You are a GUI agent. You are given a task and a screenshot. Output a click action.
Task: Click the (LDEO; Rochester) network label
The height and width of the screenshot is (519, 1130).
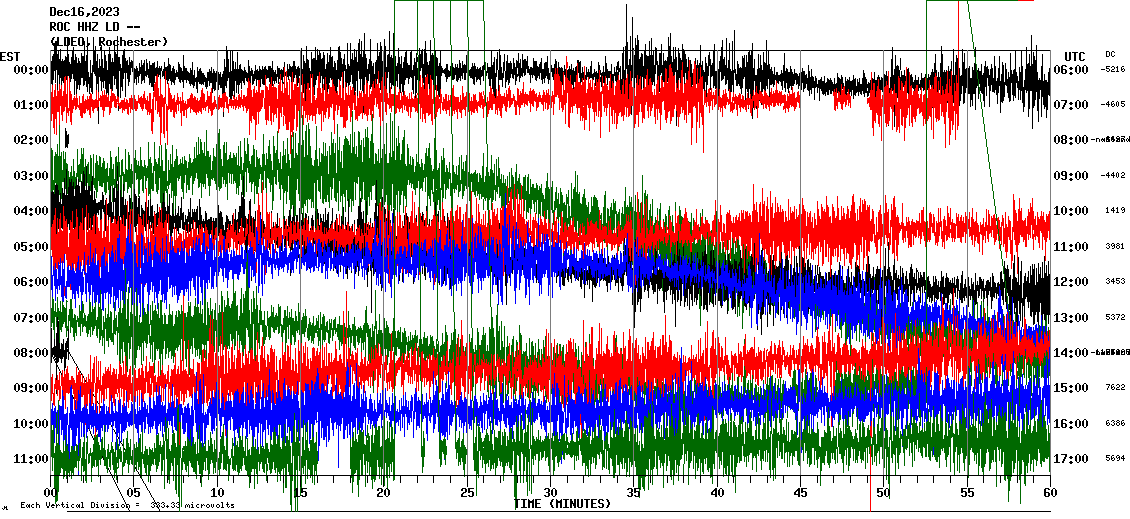tap(109, 41)
